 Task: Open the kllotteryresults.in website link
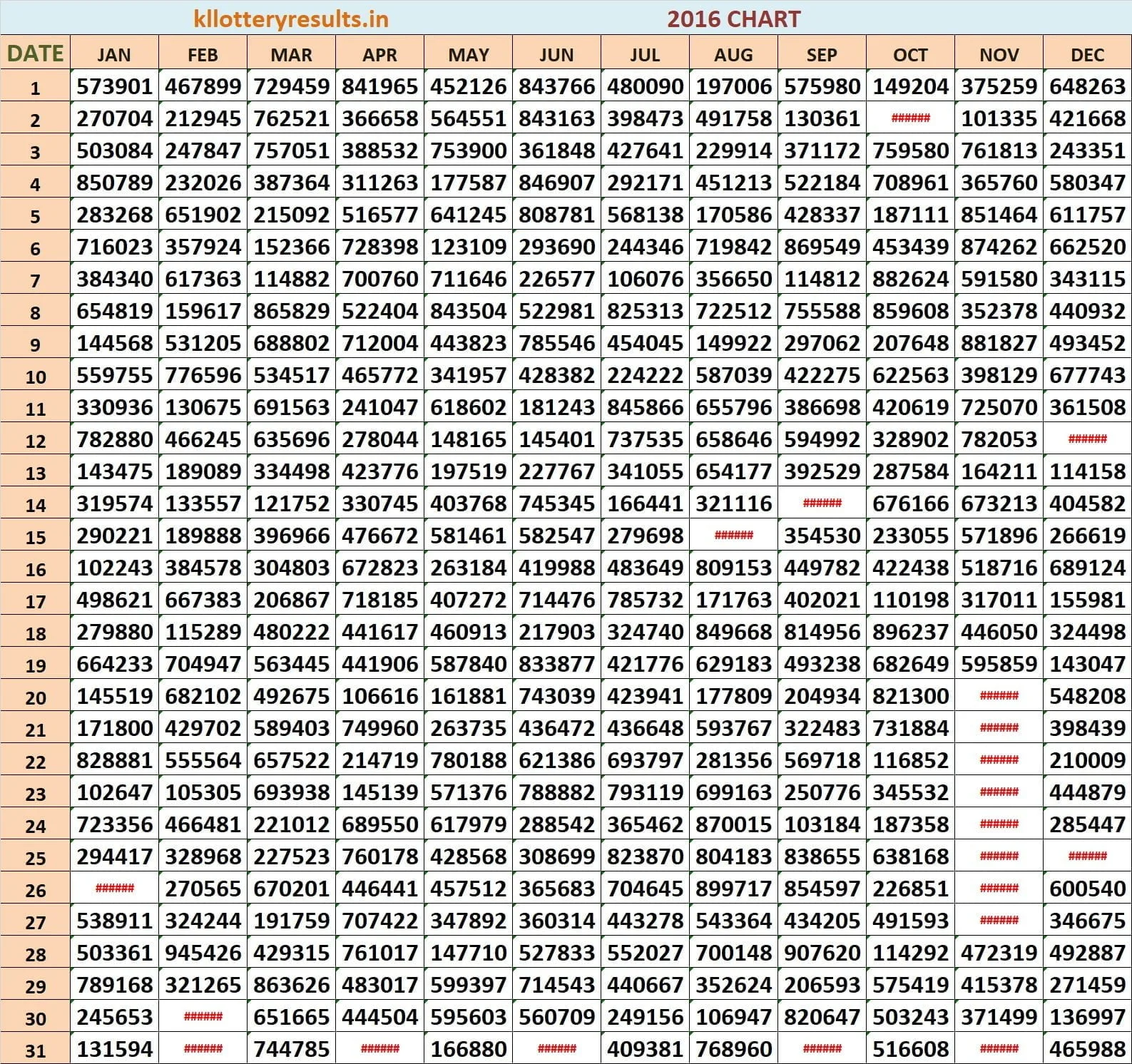point(291,19)
